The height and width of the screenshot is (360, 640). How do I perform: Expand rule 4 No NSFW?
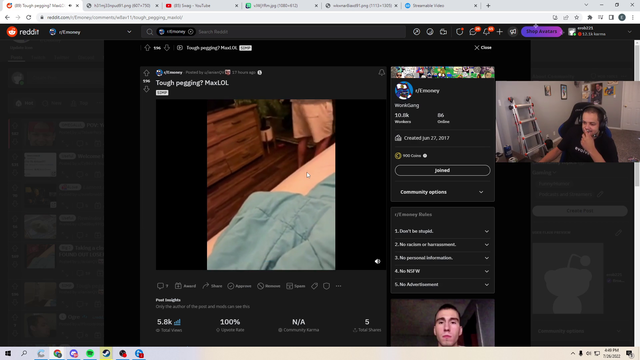(x=442, y=271)
